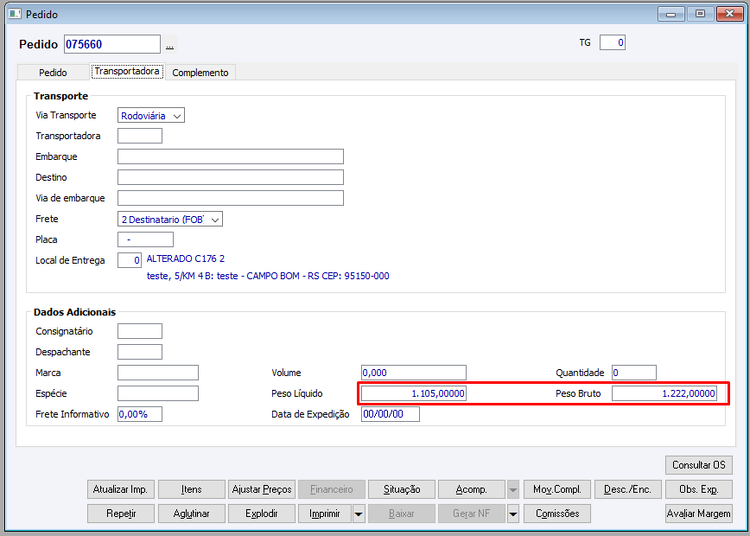Open the Via Transporte combo box
The width and height of the screenshot is (750, 536).
click(x=151, y=115)
